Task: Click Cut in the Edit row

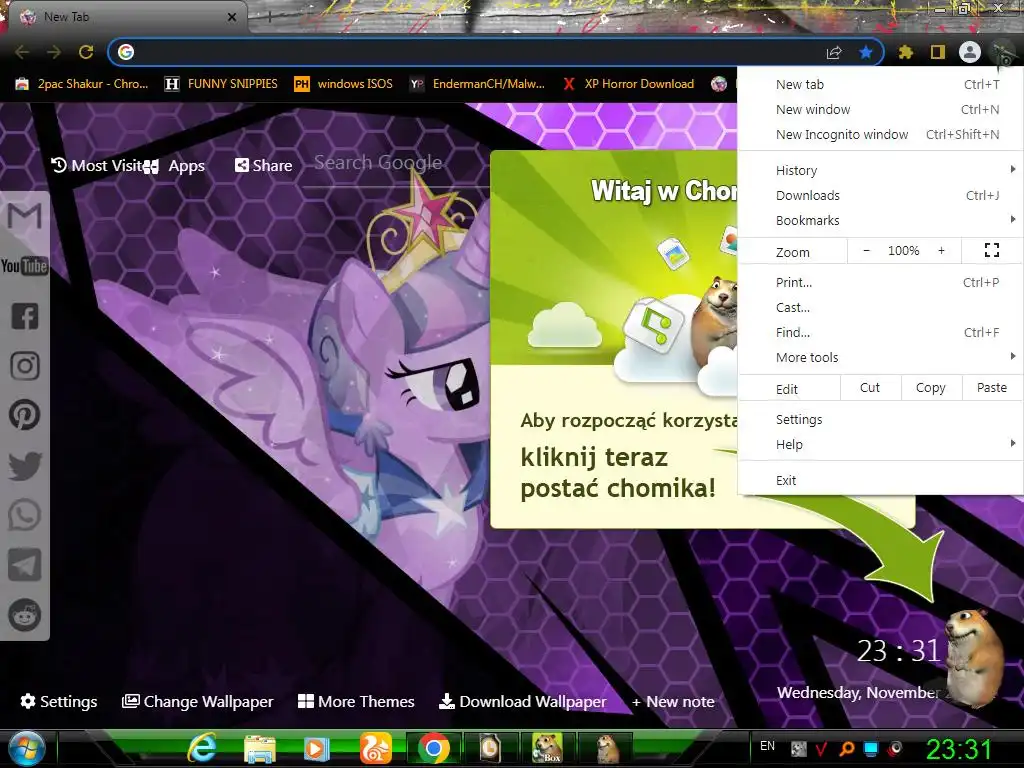Action: (x=870, y=387)
